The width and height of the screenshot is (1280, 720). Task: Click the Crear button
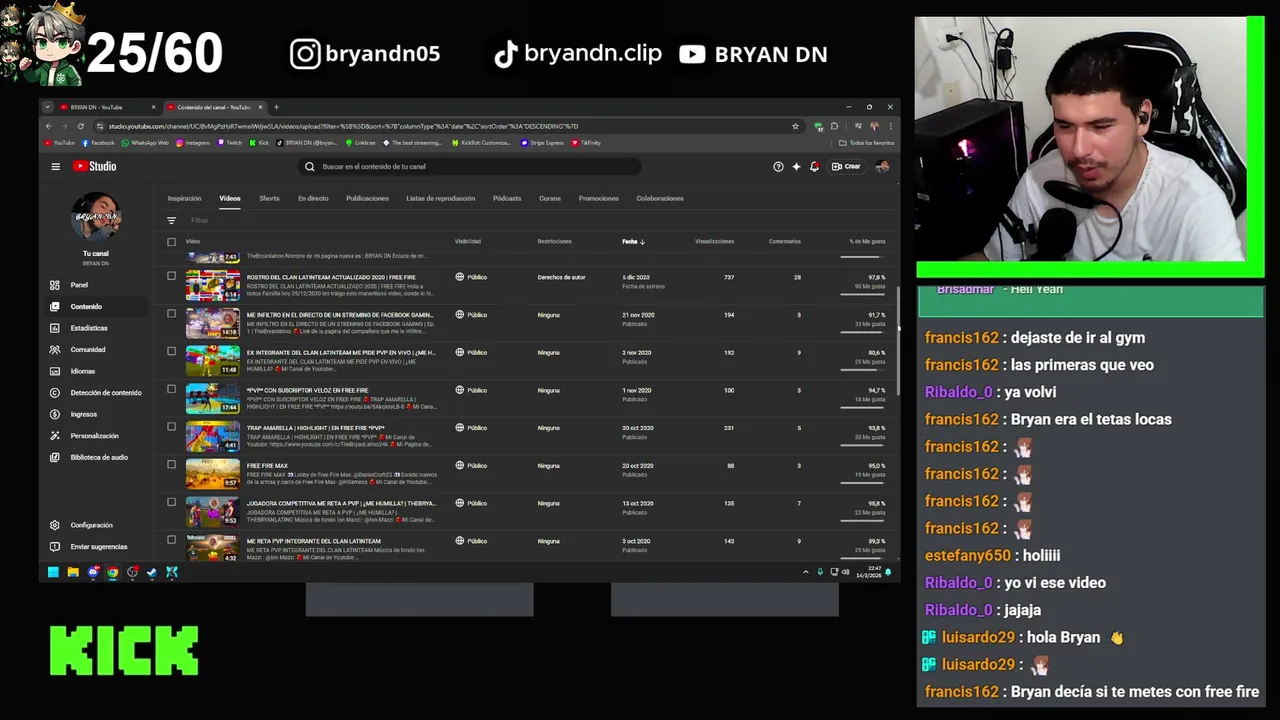846,167
